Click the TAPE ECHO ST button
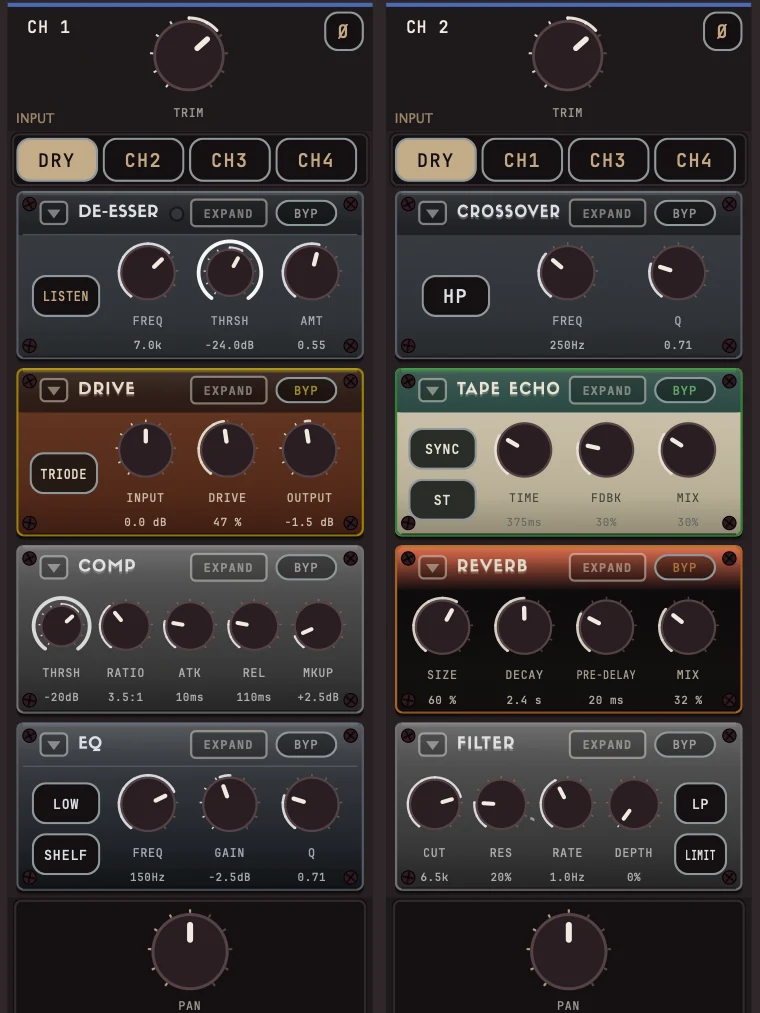The width and height of the screenshot is (760, 1013). coord(442,499)
